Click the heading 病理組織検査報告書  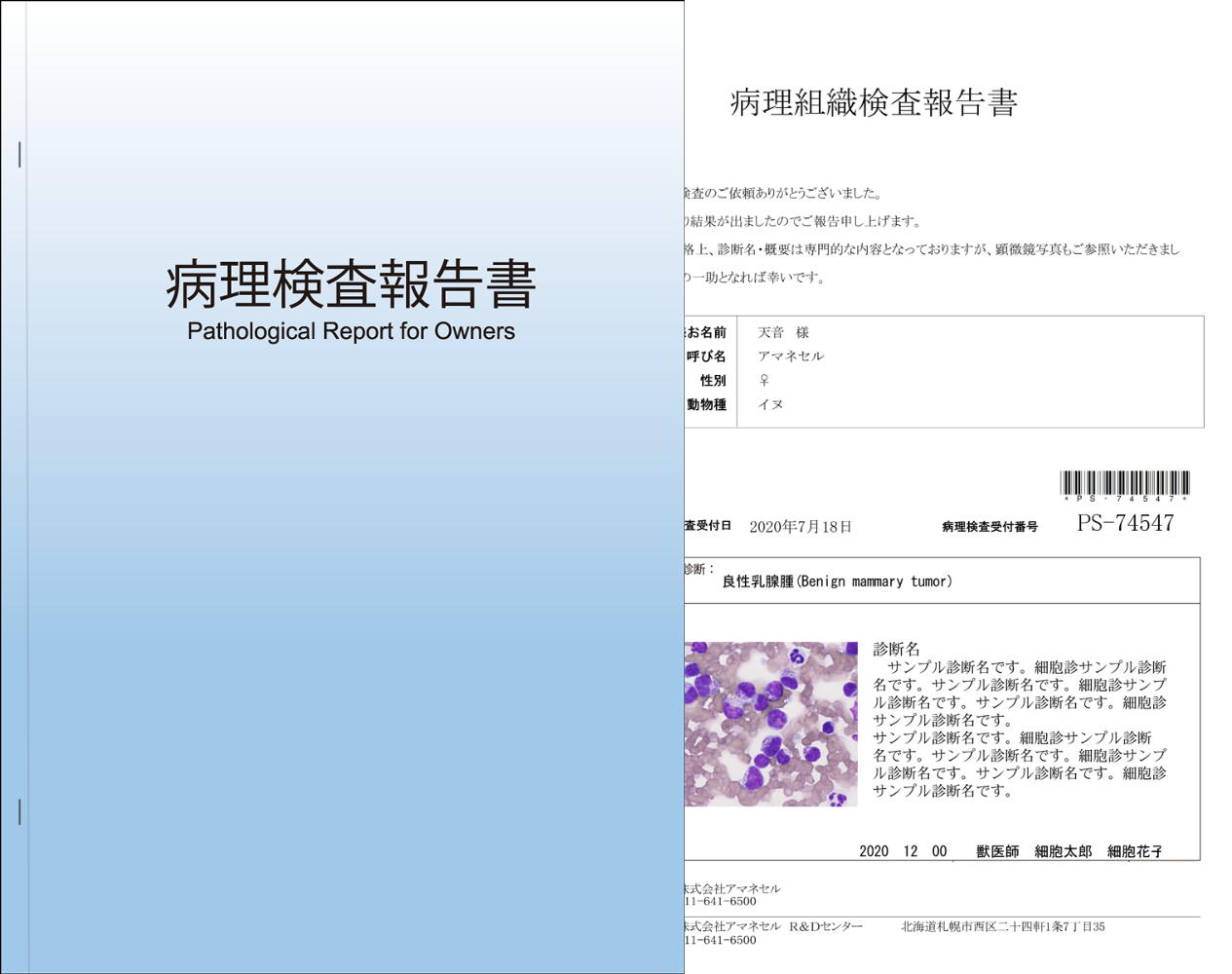click(874, 102)
